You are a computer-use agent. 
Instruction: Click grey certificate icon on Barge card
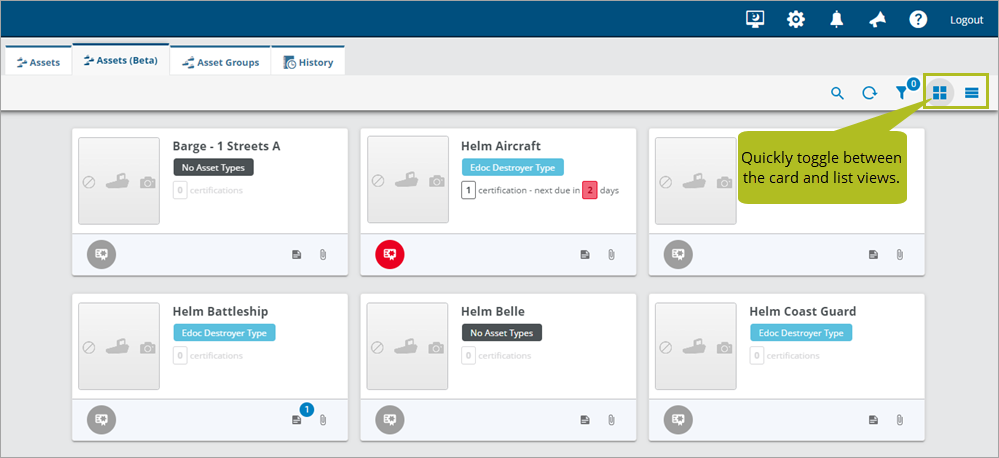coord(101,254)
